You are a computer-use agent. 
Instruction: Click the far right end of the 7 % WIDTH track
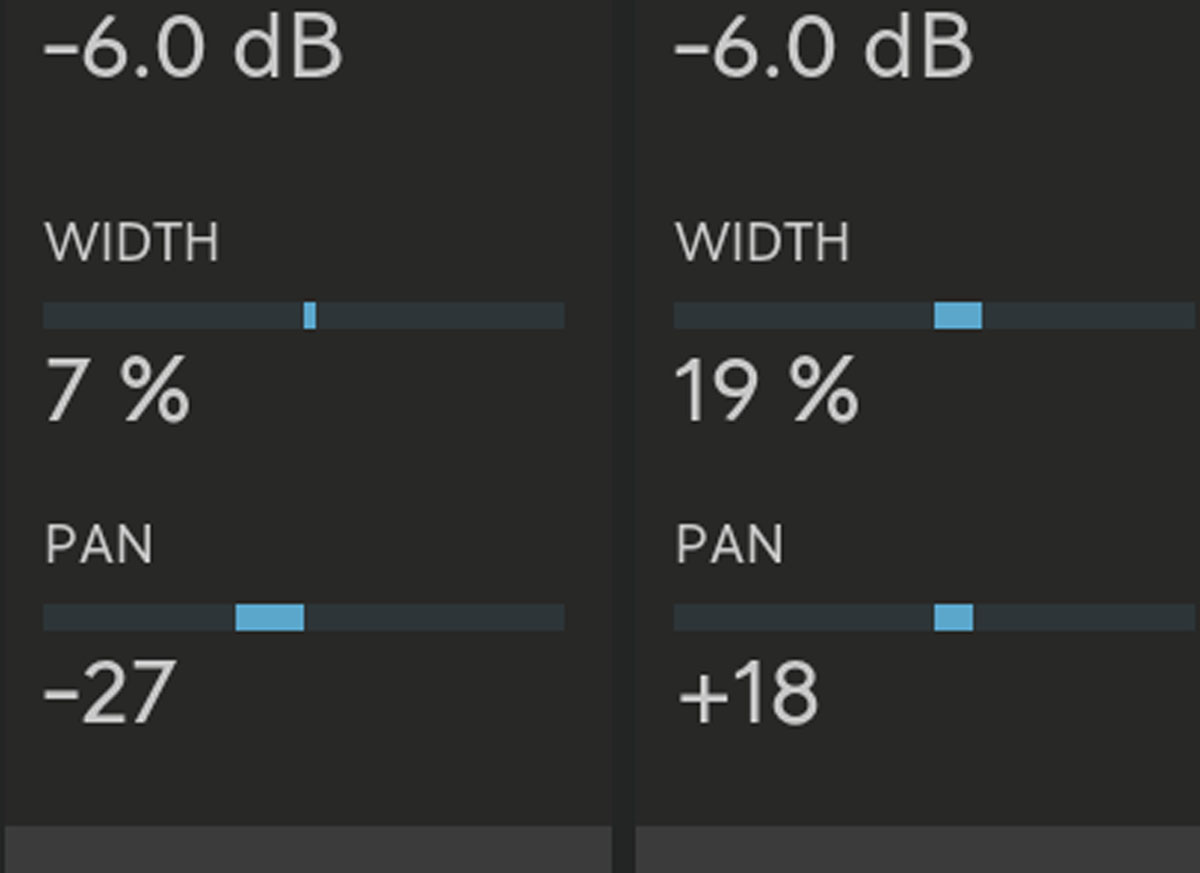(x=558, y=316)
